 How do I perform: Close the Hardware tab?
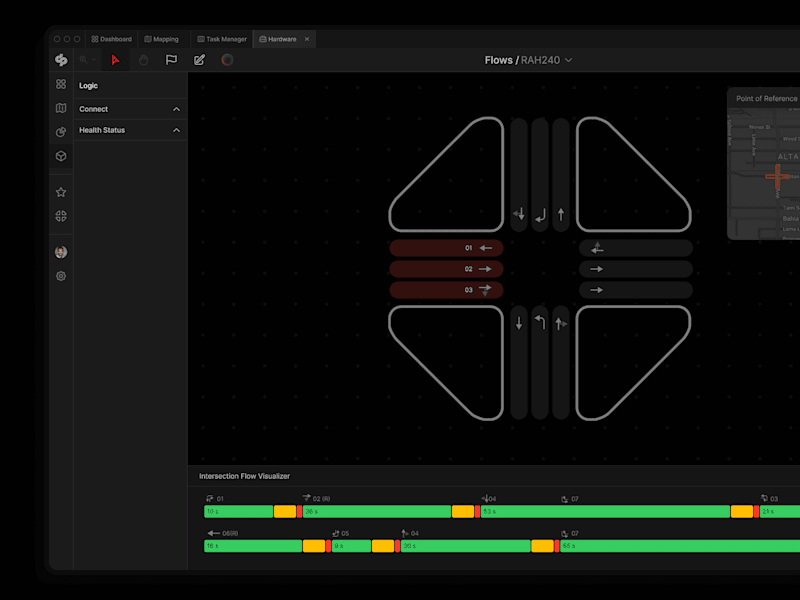click(x=307, y=39)
